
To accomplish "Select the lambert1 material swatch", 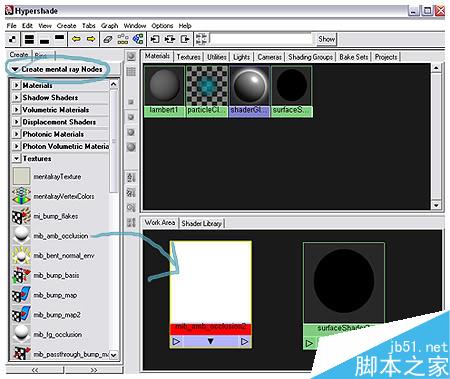I will click(x=164, y=91).
